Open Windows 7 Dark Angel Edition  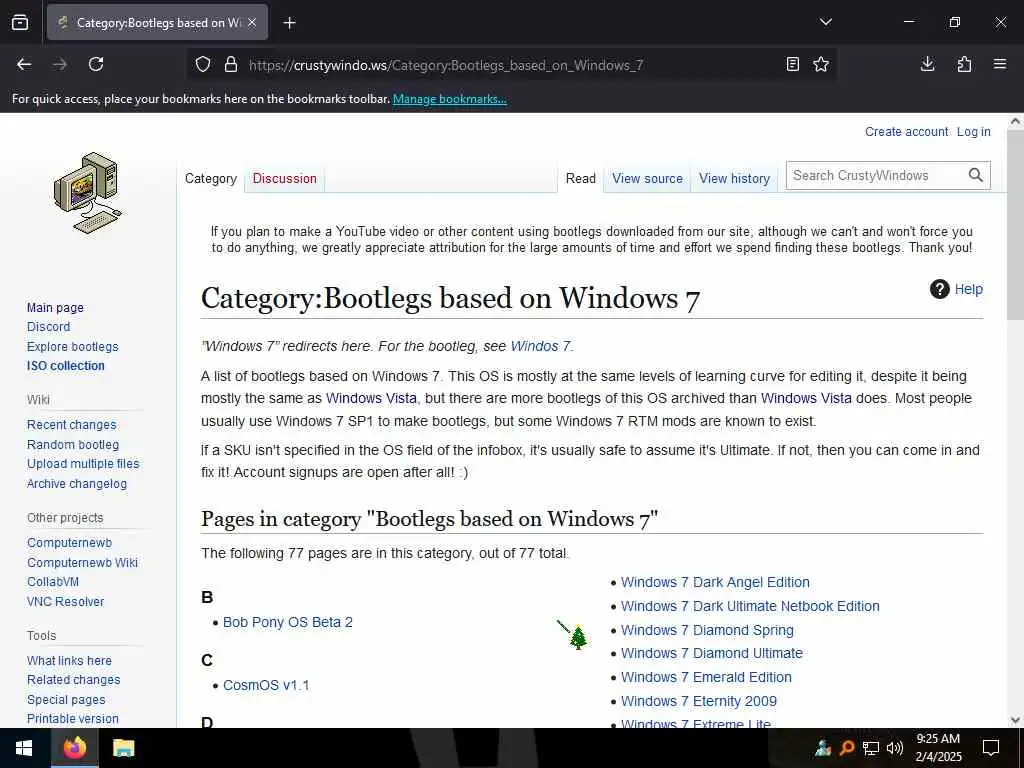[715, 582]
